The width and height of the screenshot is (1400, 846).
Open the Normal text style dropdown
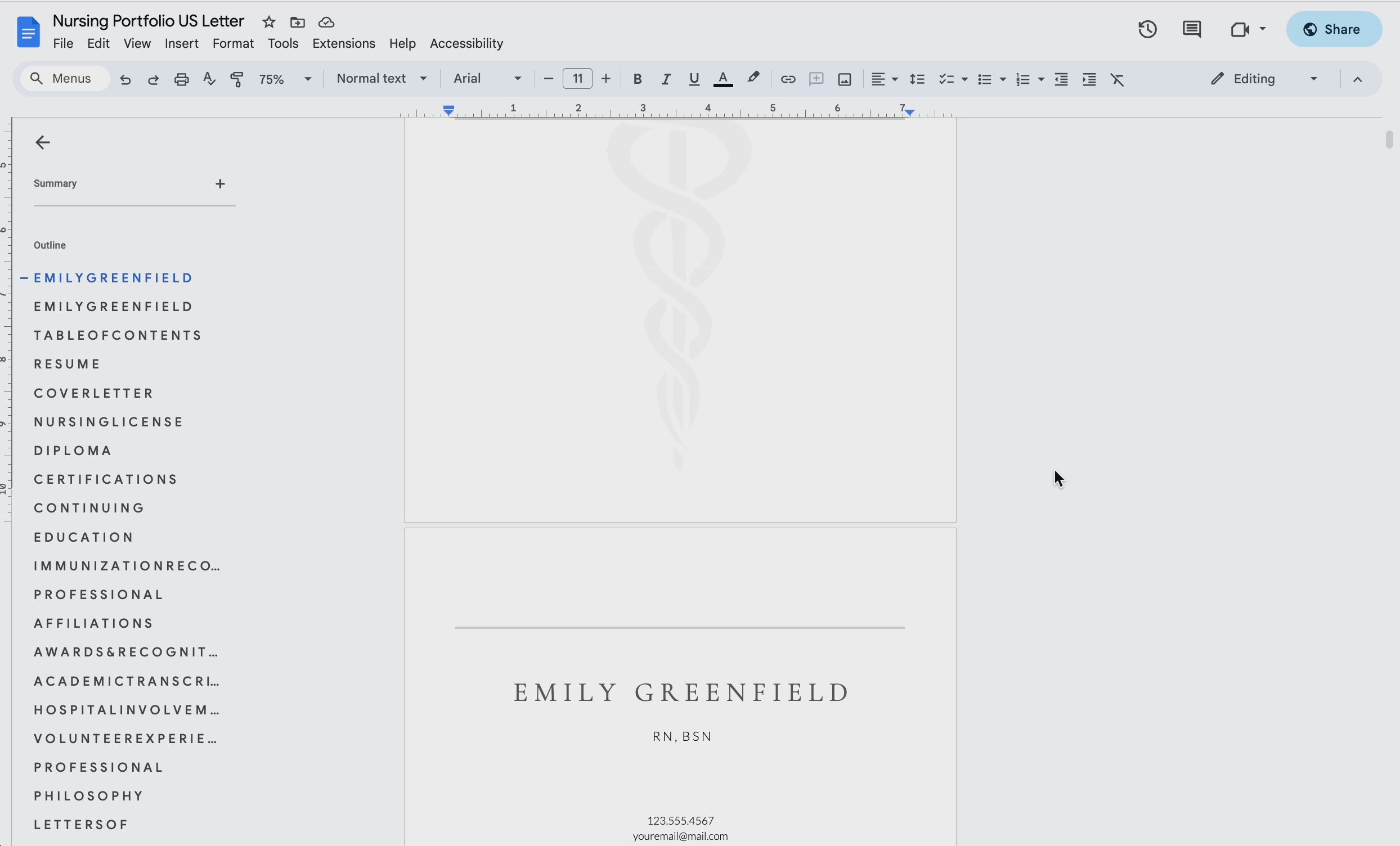[382, 78]
